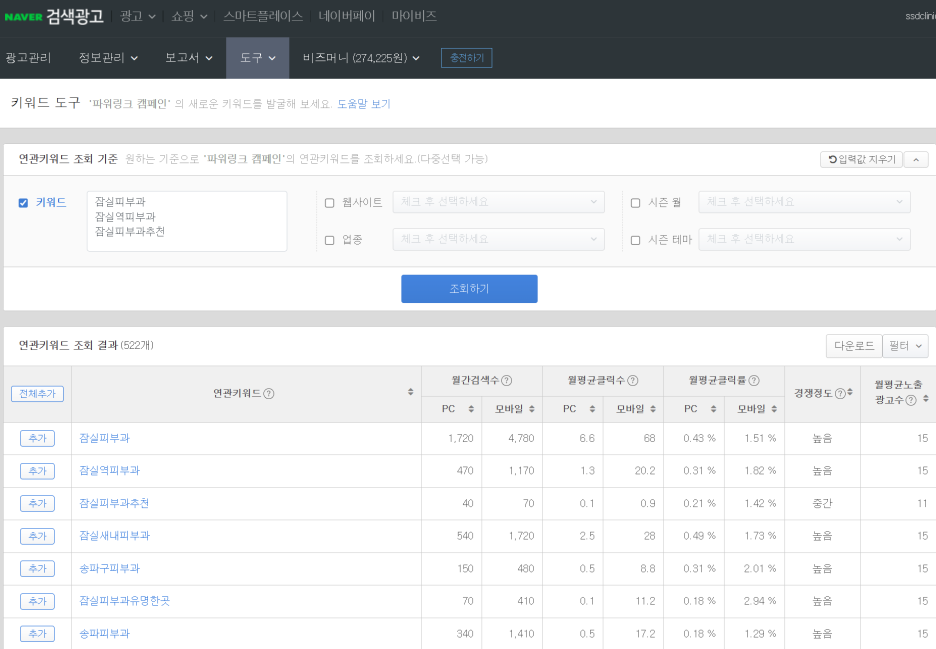Click the keyword input text area
The height and width of the screenshot is (649, 936).
(187, 221)
